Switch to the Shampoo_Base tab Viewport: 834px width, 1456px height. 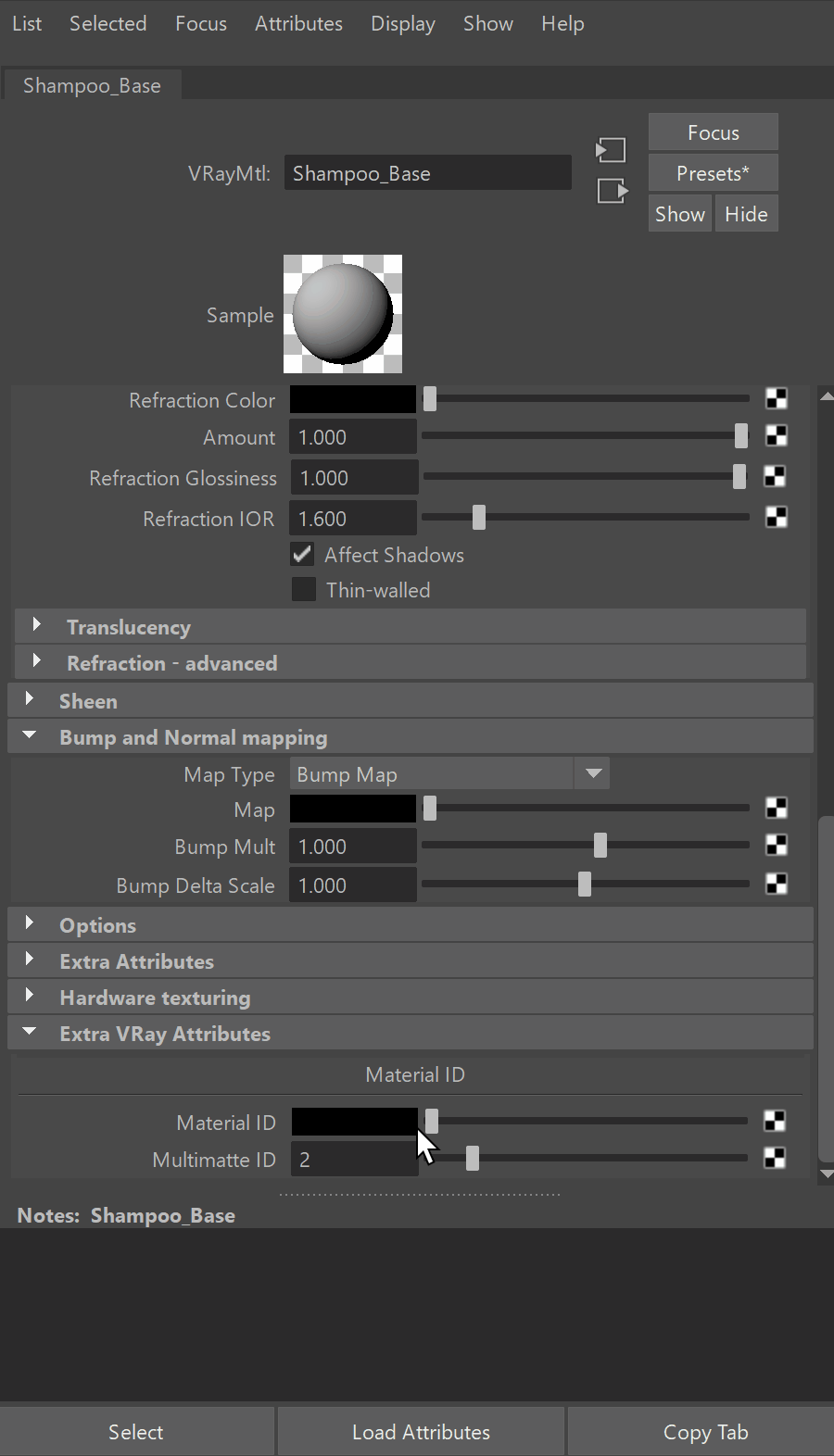click(92, 85)
